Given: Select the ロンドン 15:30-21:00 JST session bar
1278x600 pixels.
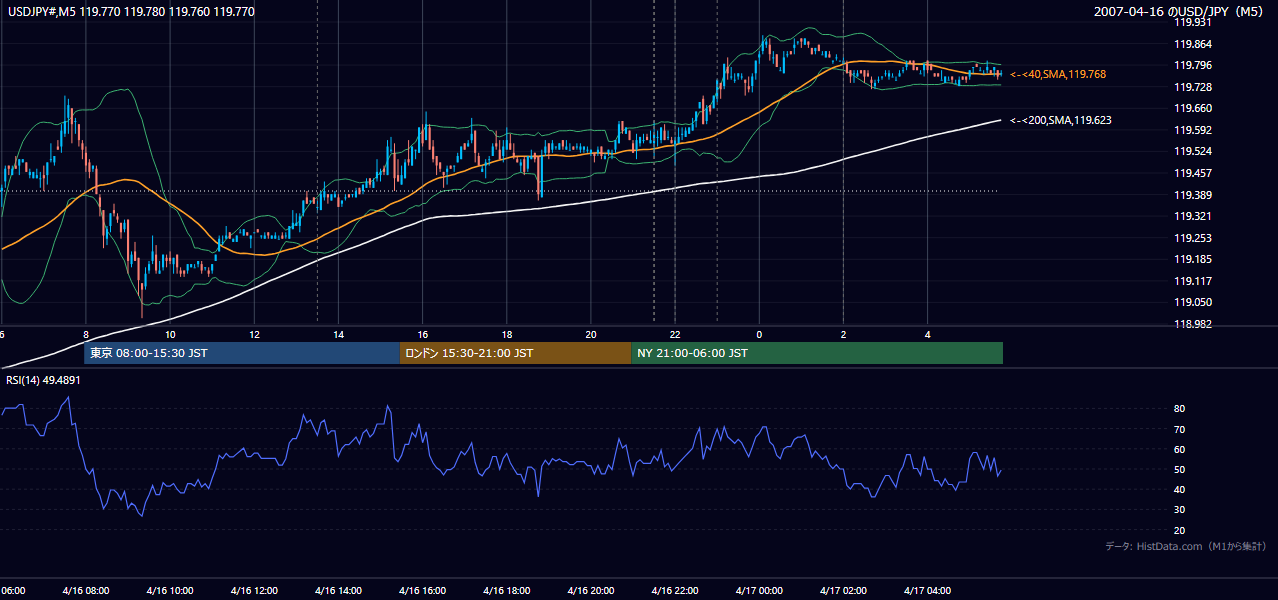Looking at the screenshot, I should [515, 353].
